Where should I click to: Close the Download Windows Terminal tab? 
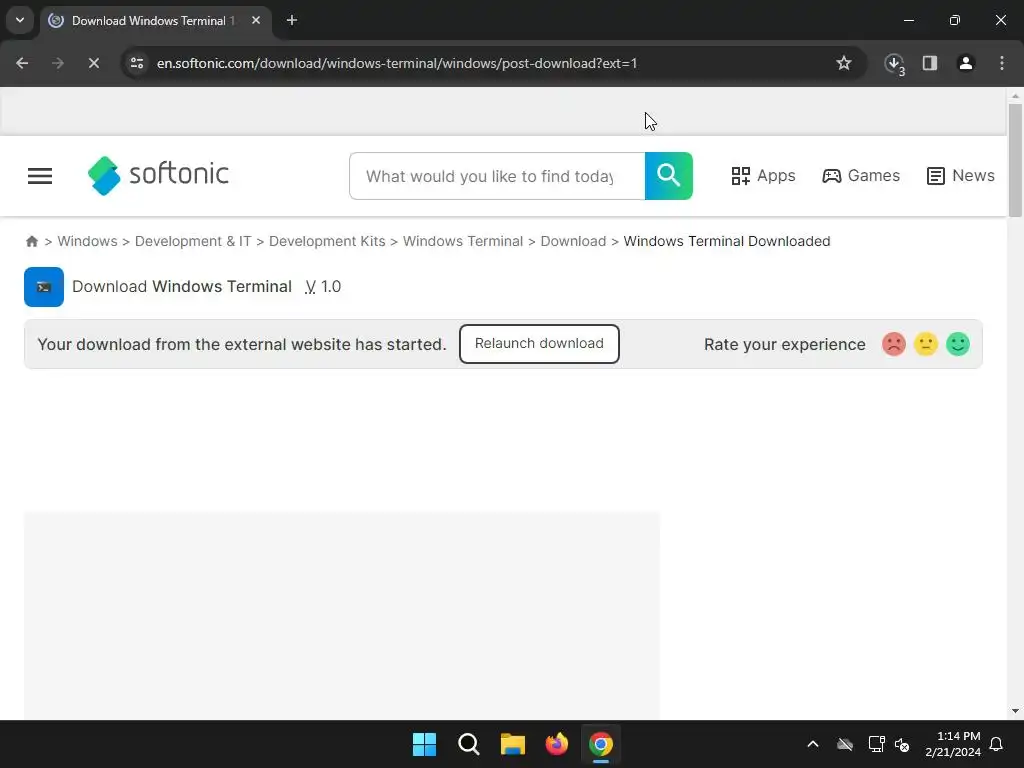256,20
